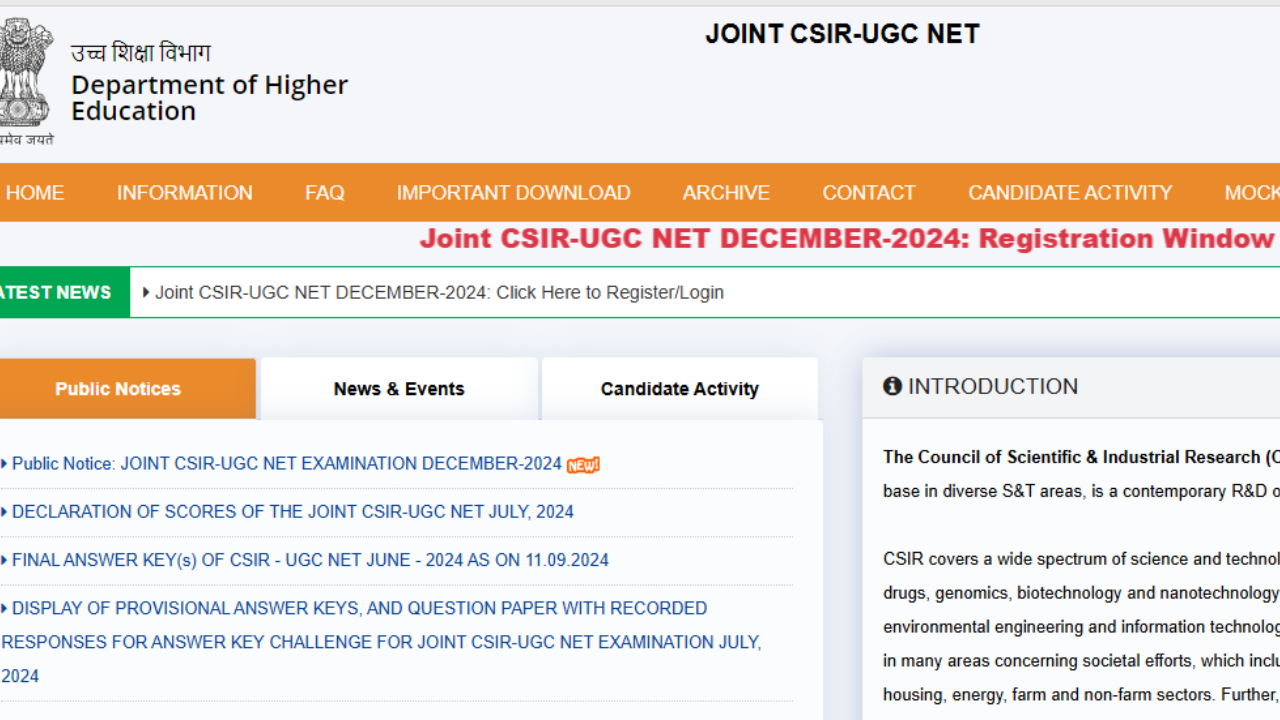Open the HOME menu

click(34, 192)
